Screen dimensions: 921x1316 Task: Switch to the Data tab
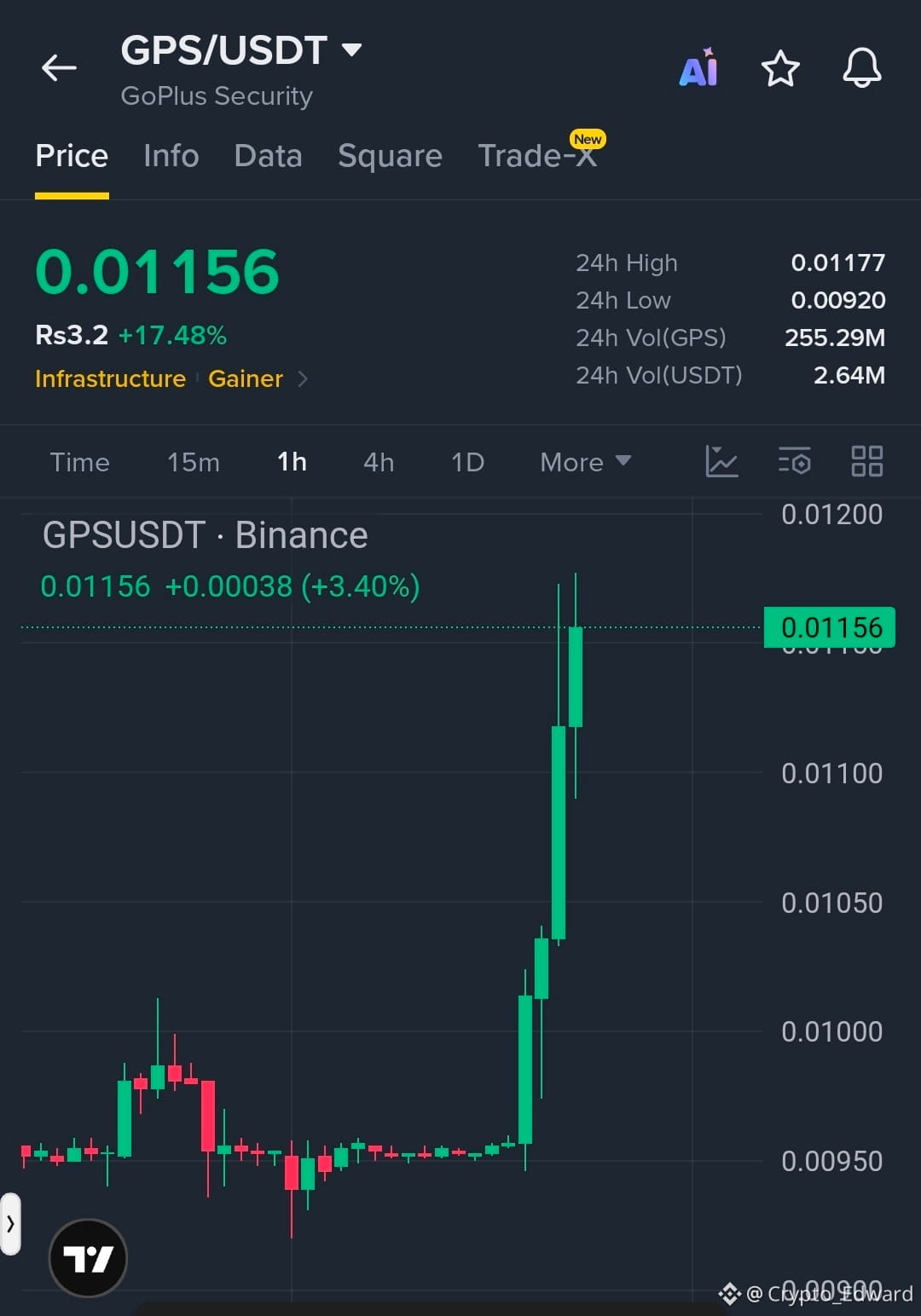268,156
